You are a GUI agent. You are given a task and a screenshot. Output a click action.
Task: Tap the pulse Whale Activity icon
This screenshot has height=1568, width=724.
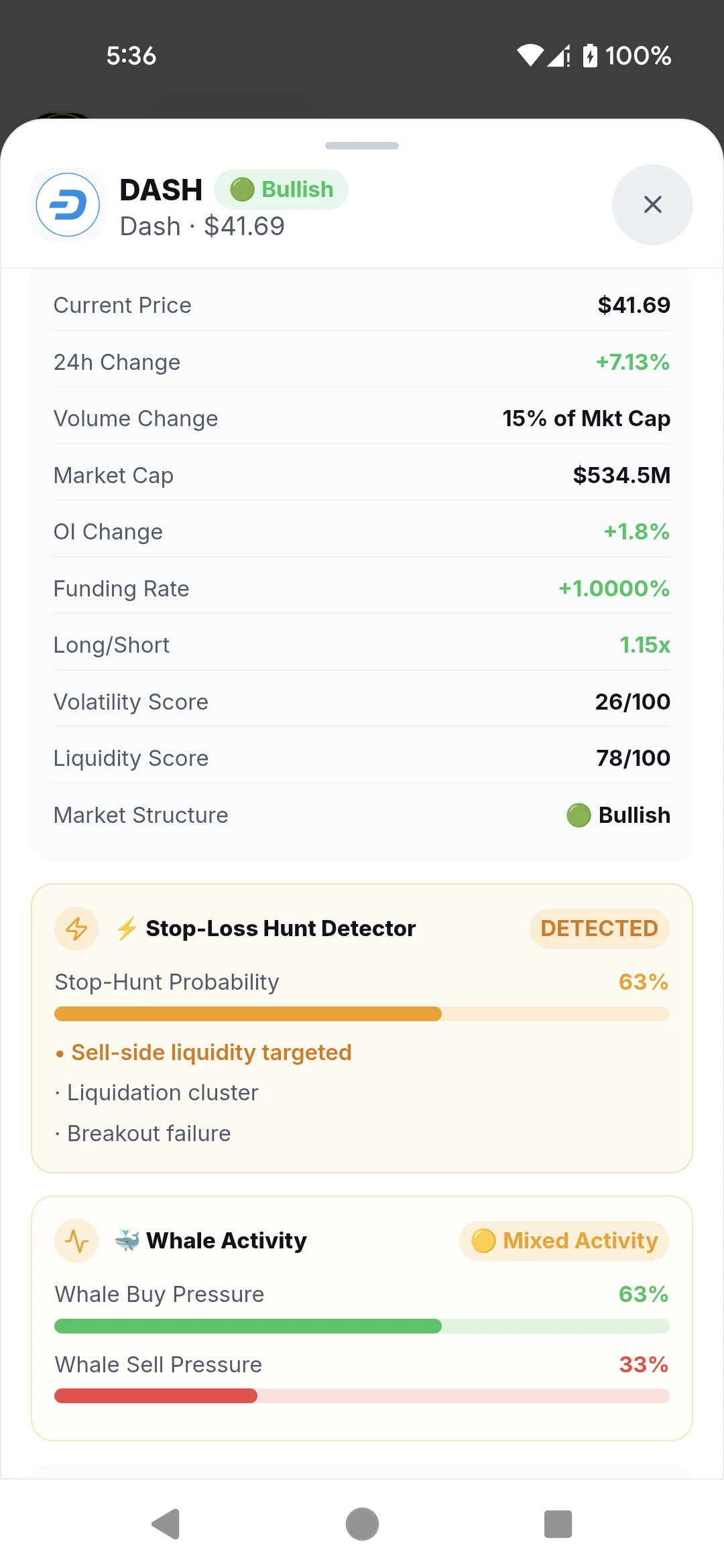click(76, 1241)
